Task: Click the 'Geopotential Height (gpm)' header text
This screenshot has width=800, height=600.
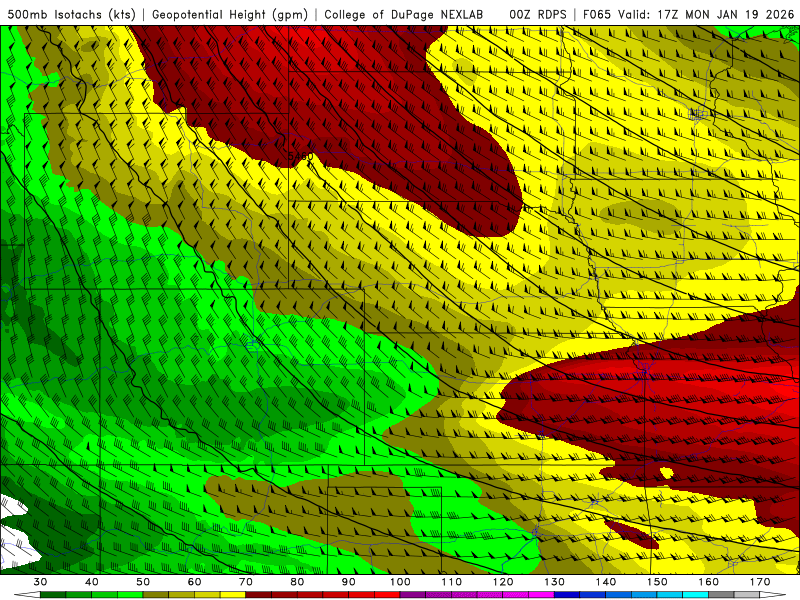Action: (230, 14)
